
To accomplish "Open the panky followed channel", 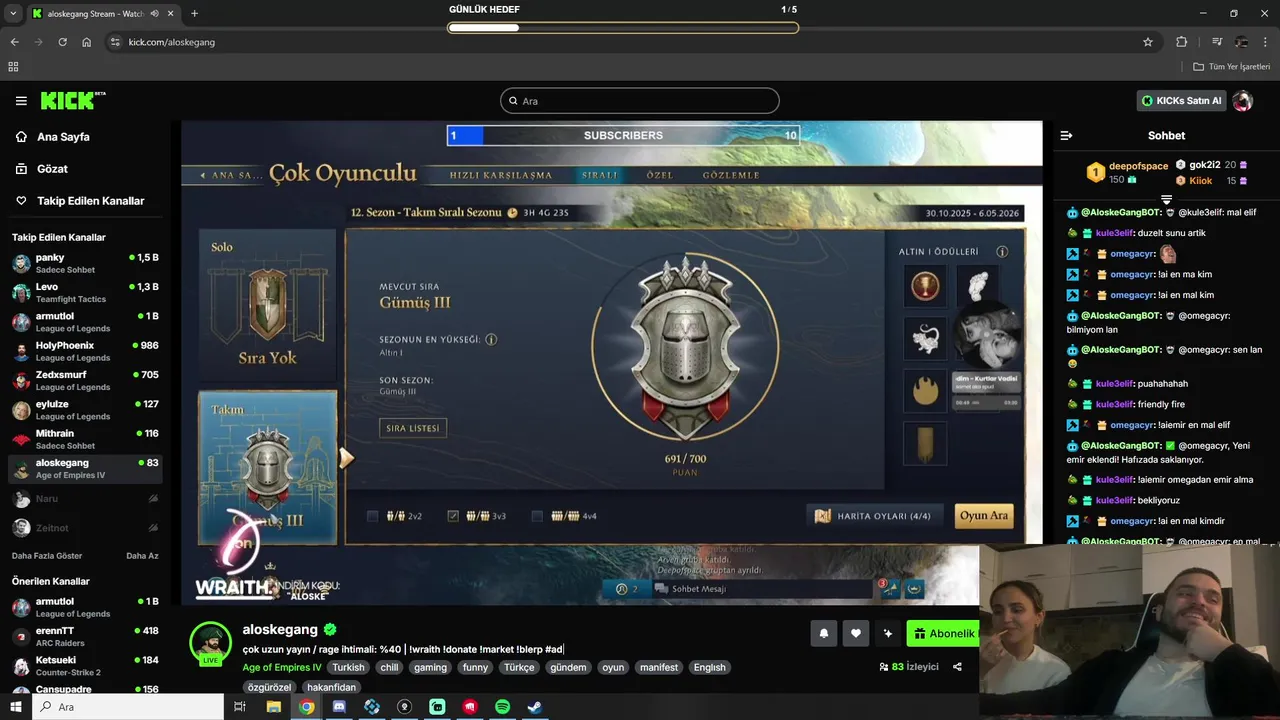I will click(x=85, y=264).
